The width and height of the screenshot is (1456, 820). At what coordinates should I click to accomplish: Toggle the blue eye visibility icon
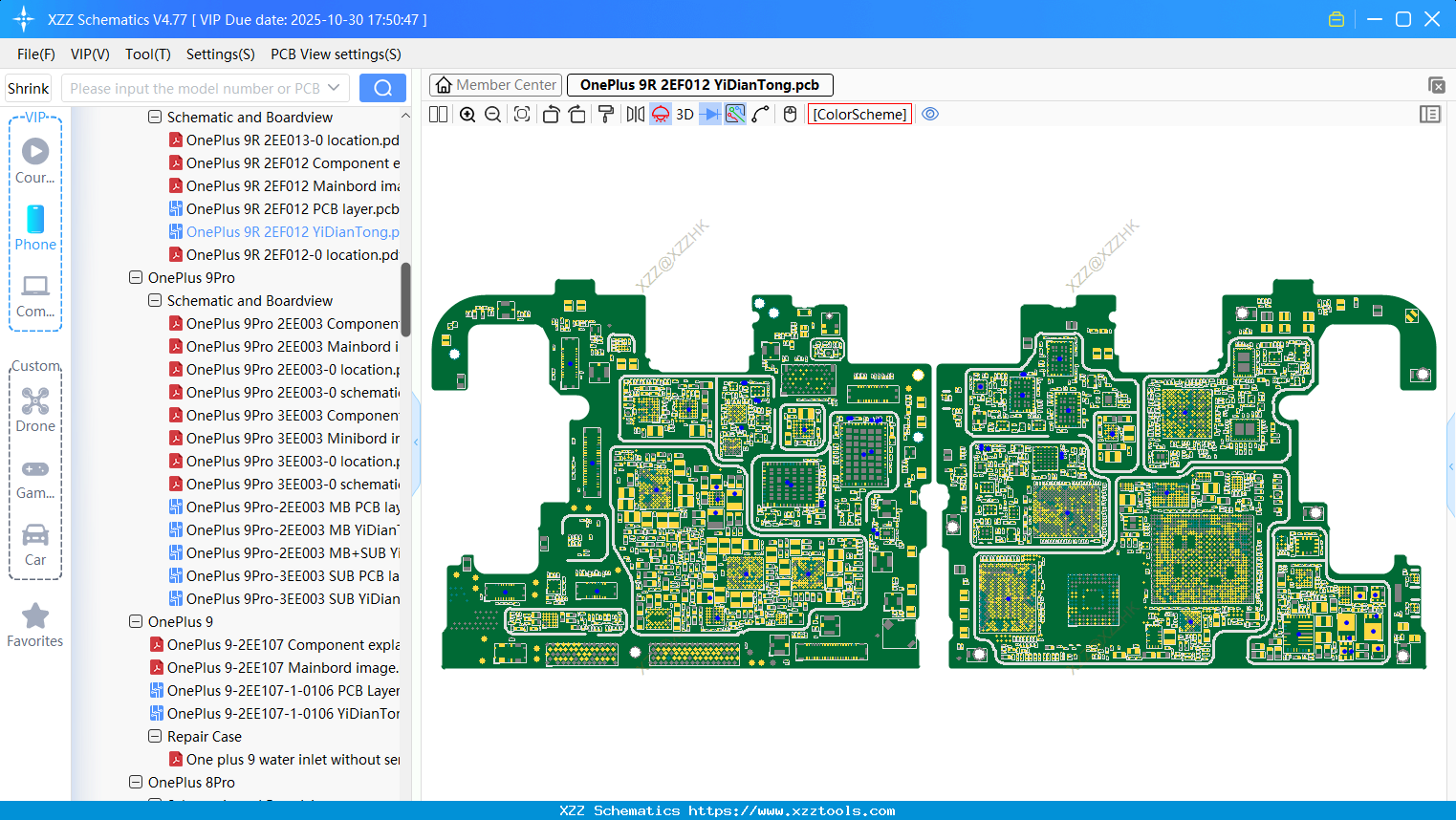[930, 115]
